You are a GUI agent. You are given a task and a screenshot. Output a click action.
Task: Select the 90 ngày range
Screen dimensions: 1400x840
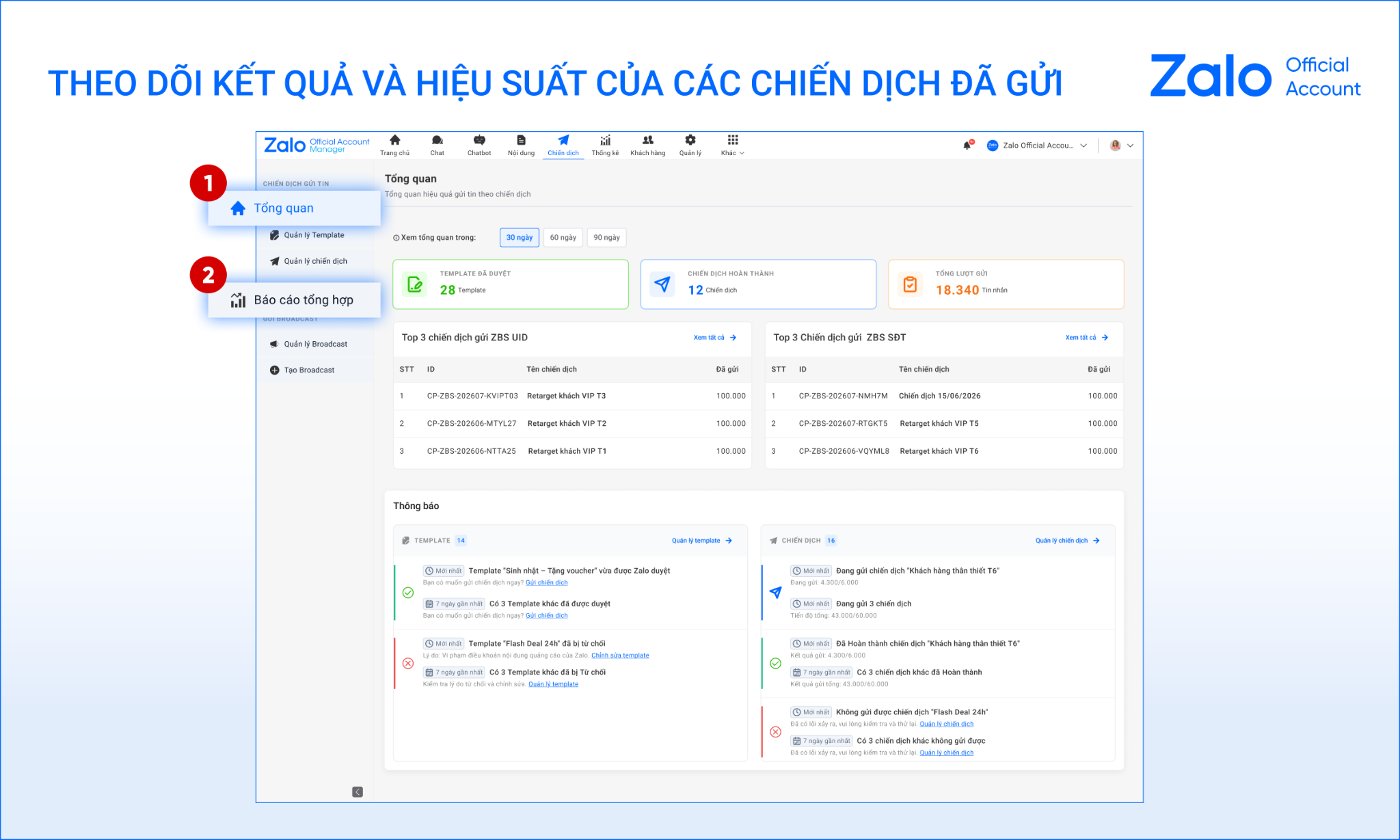(607, 237)
